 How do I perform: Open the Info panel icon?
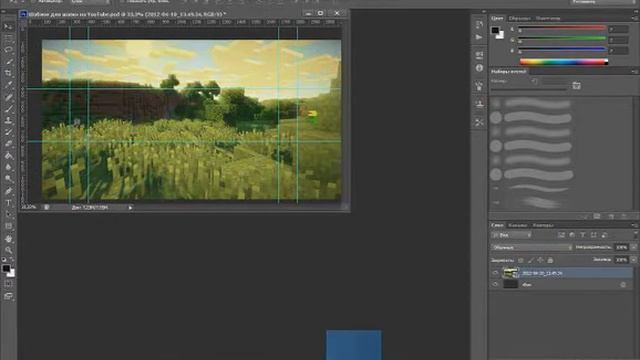pos(479,68)
